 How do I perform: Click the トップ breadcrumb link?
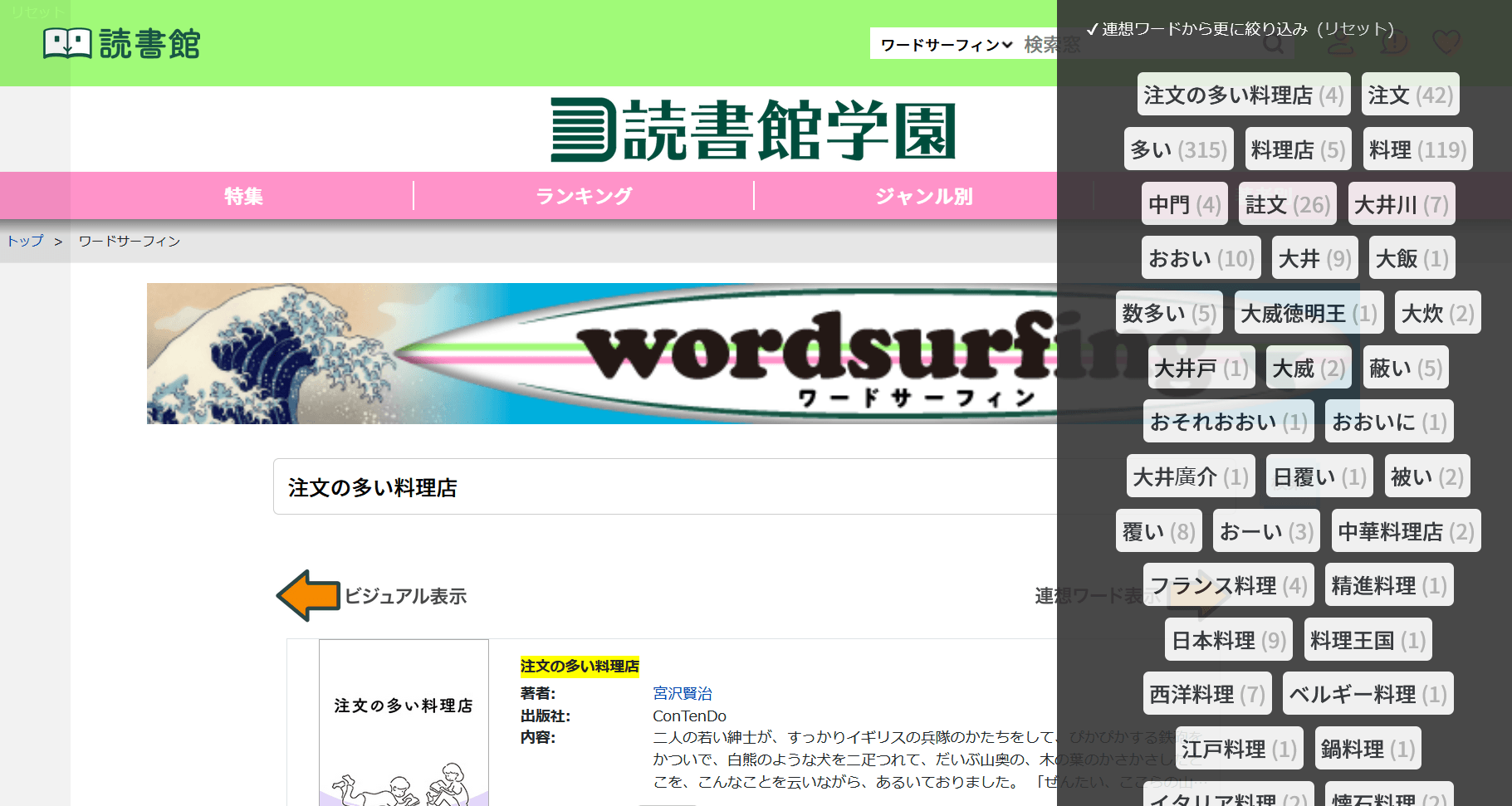click(24, 241)
